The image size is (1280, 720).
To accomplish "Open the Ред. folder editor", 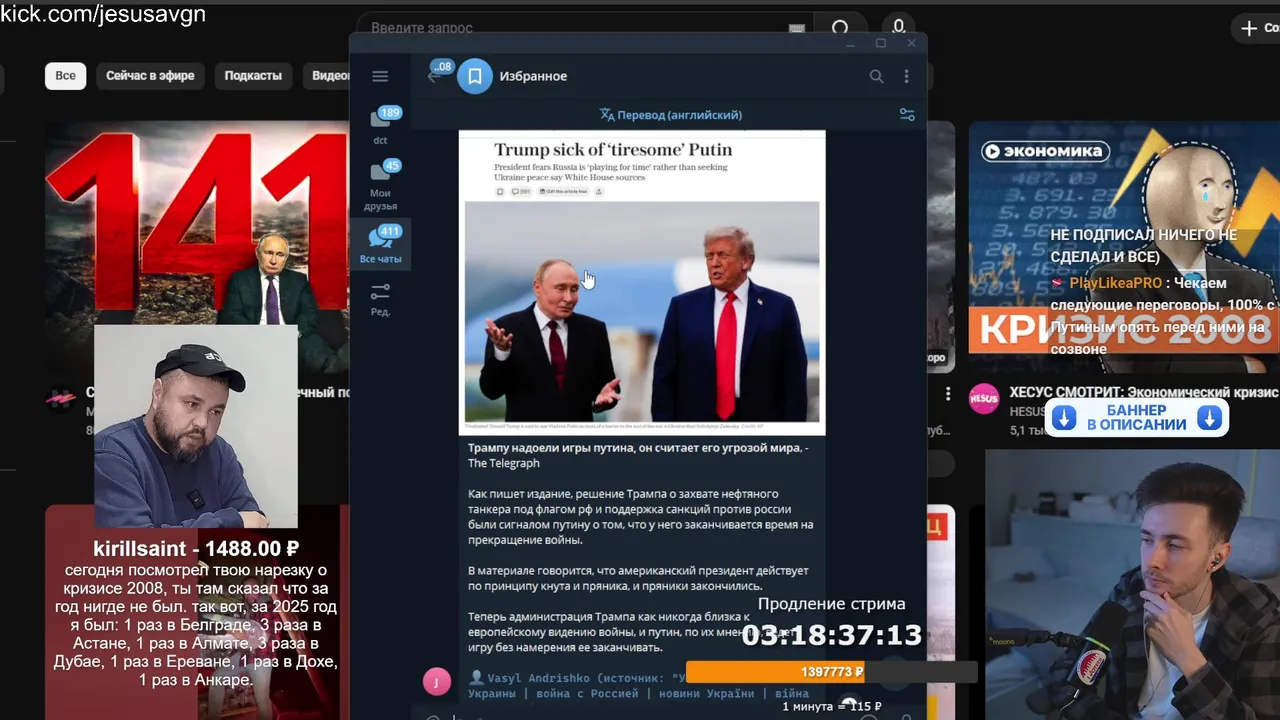I will click(x=381, y=299).
